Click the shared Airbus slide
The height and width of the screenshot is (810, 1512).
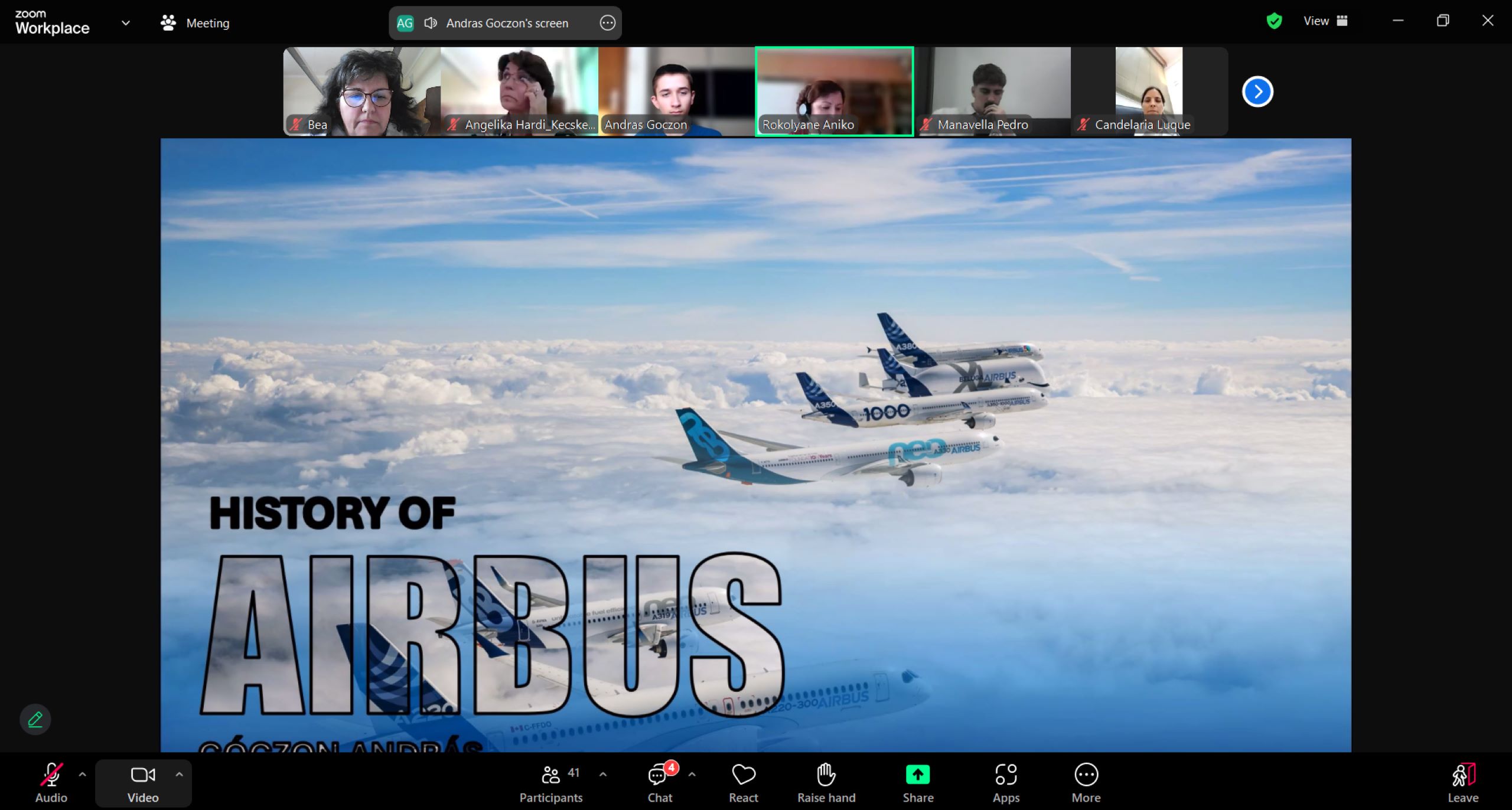(x=756, y=445)
